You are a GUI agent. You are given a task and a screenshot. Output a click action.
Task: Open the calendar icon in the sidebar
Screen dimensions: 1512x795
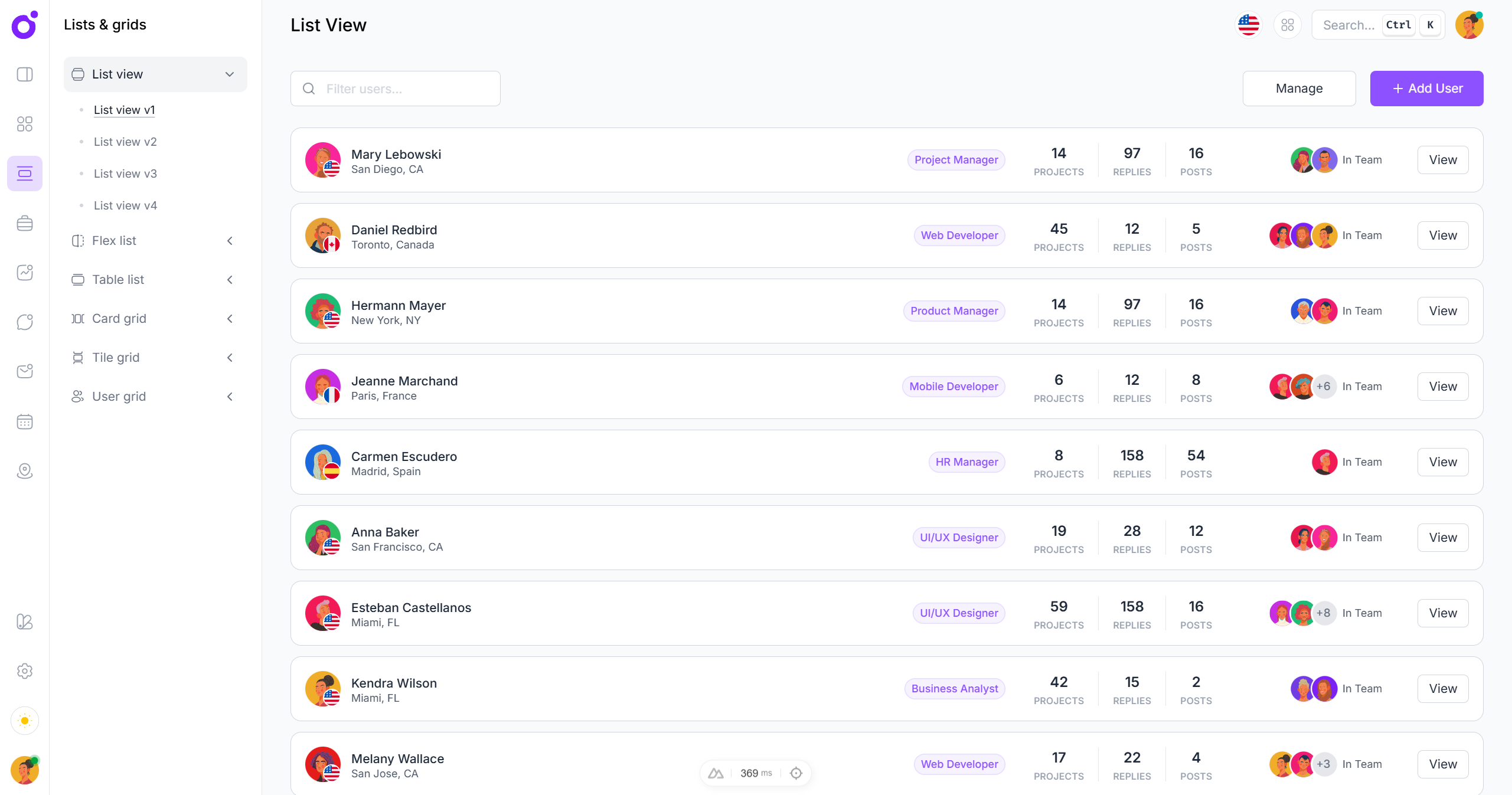pos(25,421)
